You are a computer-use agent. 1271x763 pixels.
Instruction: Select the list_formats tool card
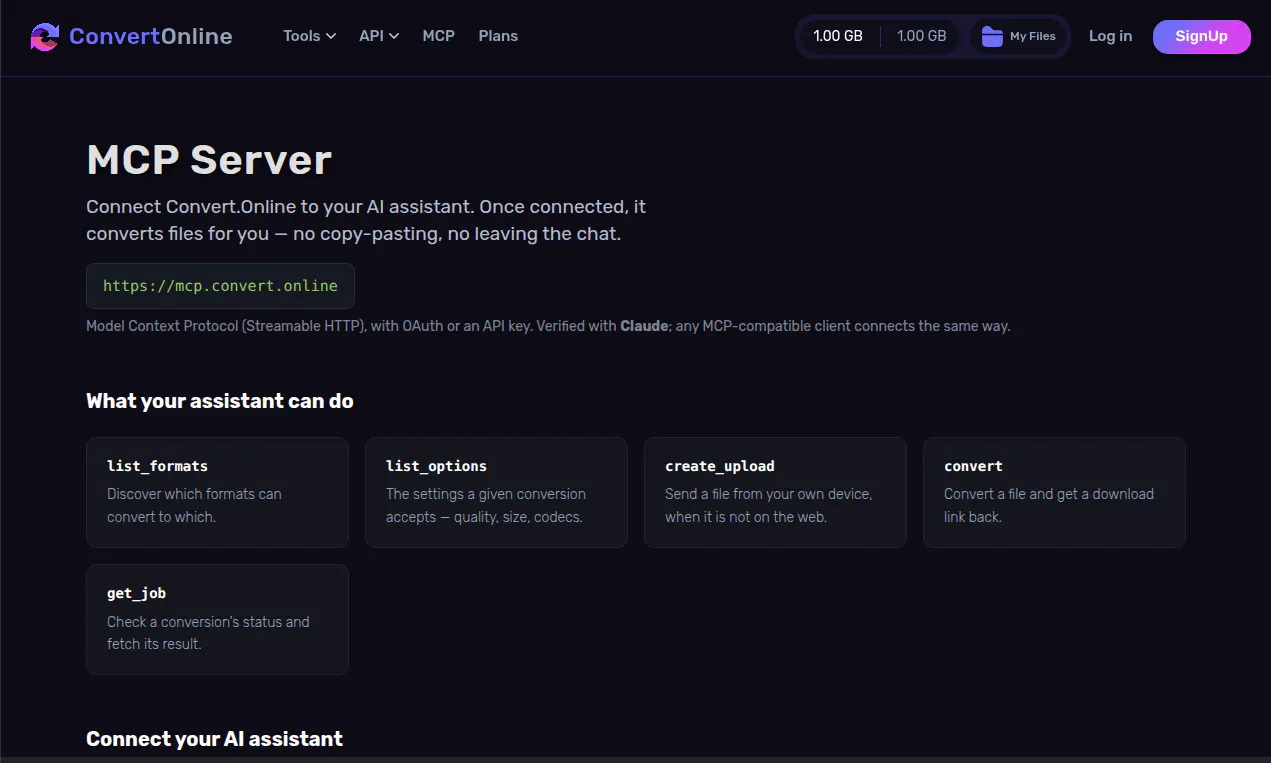tap(217, 492)
